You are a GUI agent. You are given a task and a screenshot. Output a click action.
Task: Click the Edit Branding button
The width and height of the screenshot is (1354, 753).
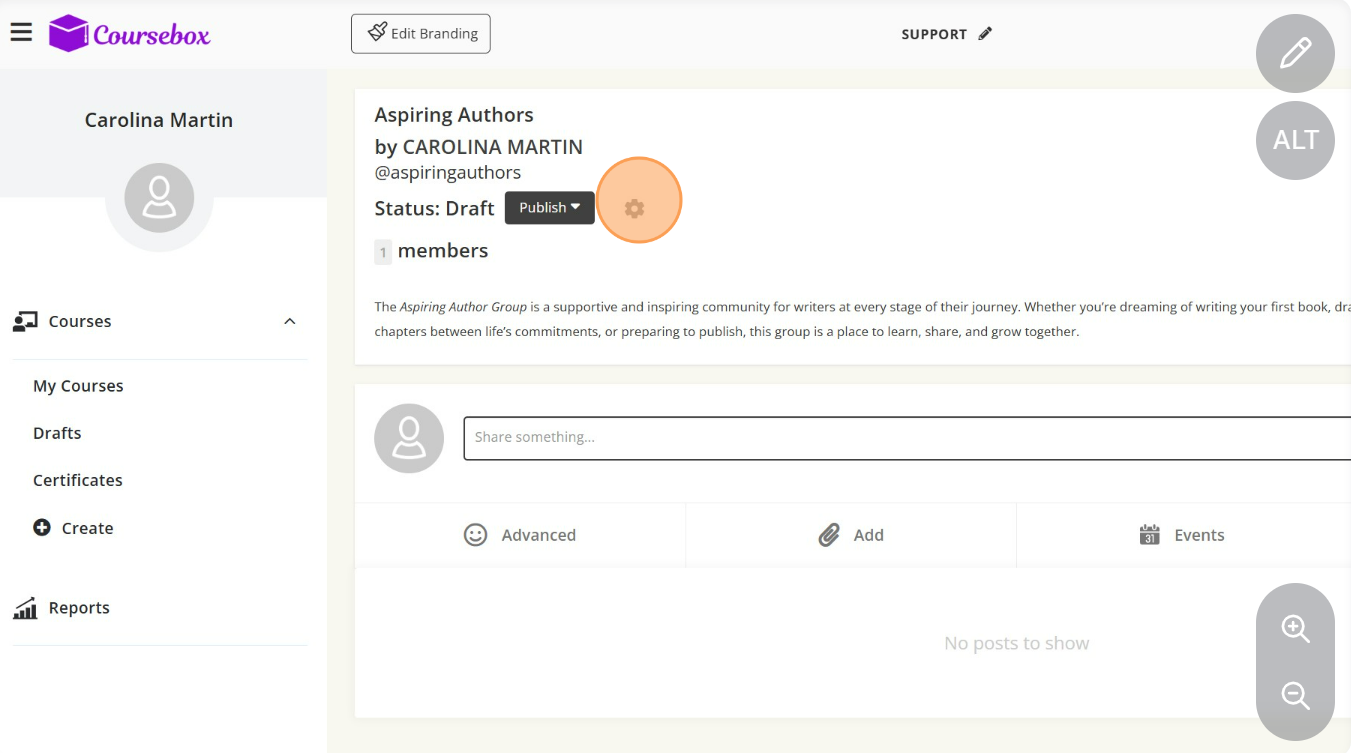[x=421, y=34]
